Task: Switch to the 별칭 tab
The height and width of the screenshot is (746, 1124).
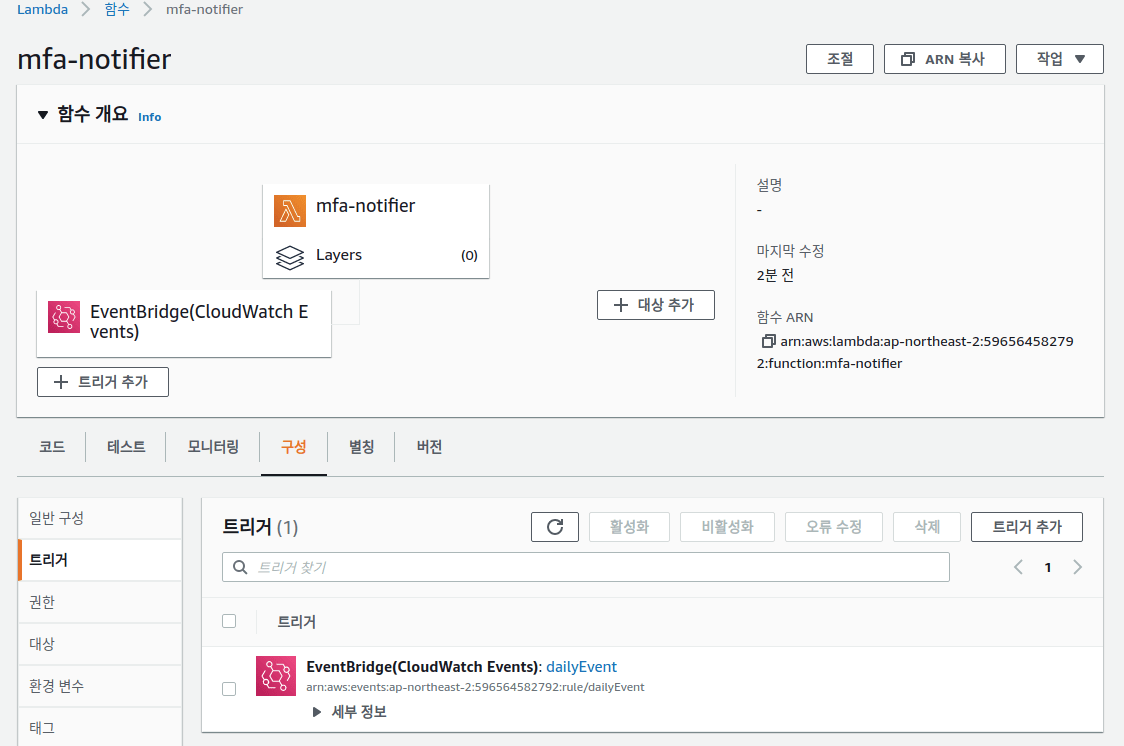Action: [361, 447]
